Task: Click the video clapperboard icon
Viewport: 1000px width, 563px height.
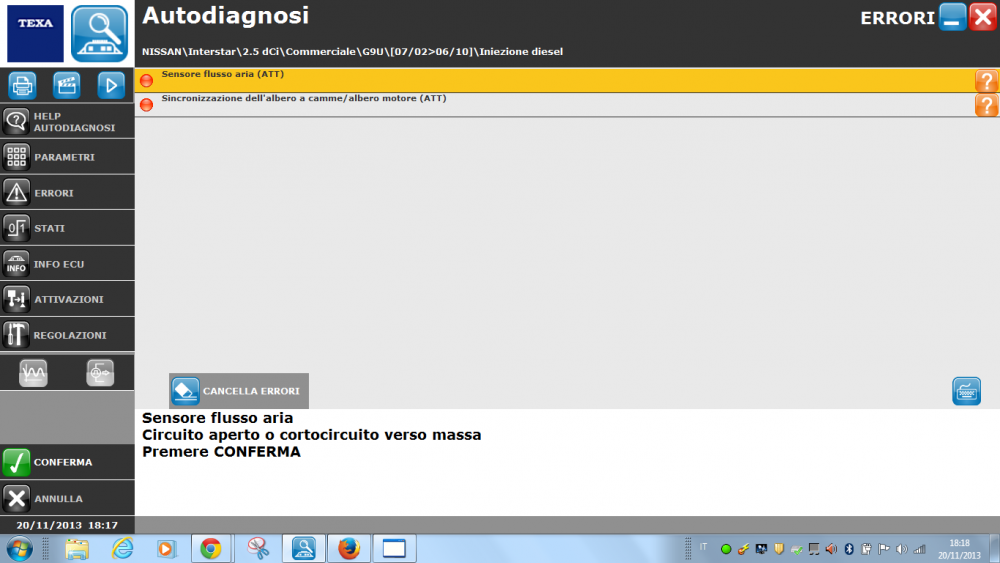Action: [x=67, y=86]
